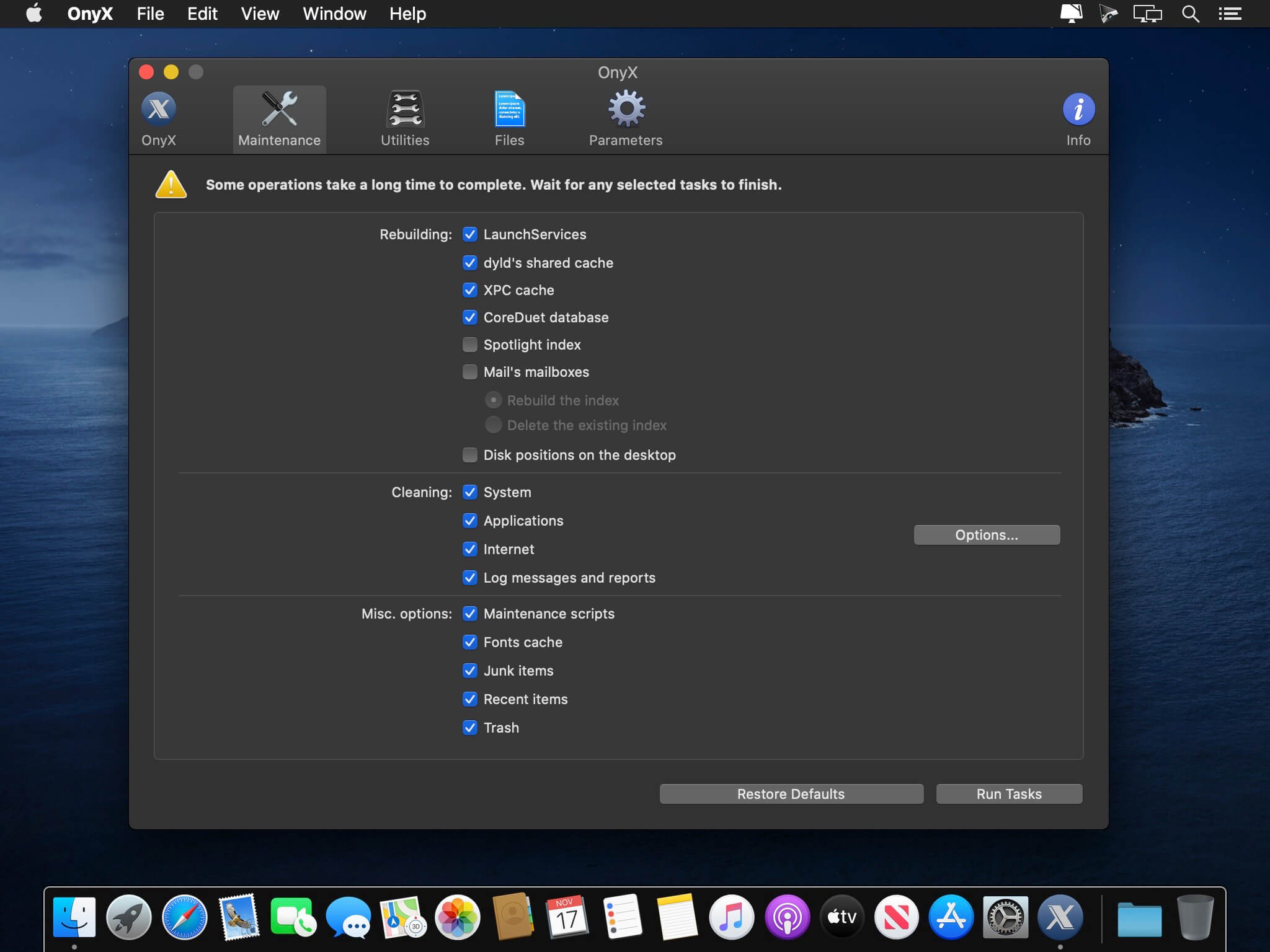The width and height of the screenshot is (1270, 952).
Task: Uncheck Applications cleaning
Action: (470, 521)
